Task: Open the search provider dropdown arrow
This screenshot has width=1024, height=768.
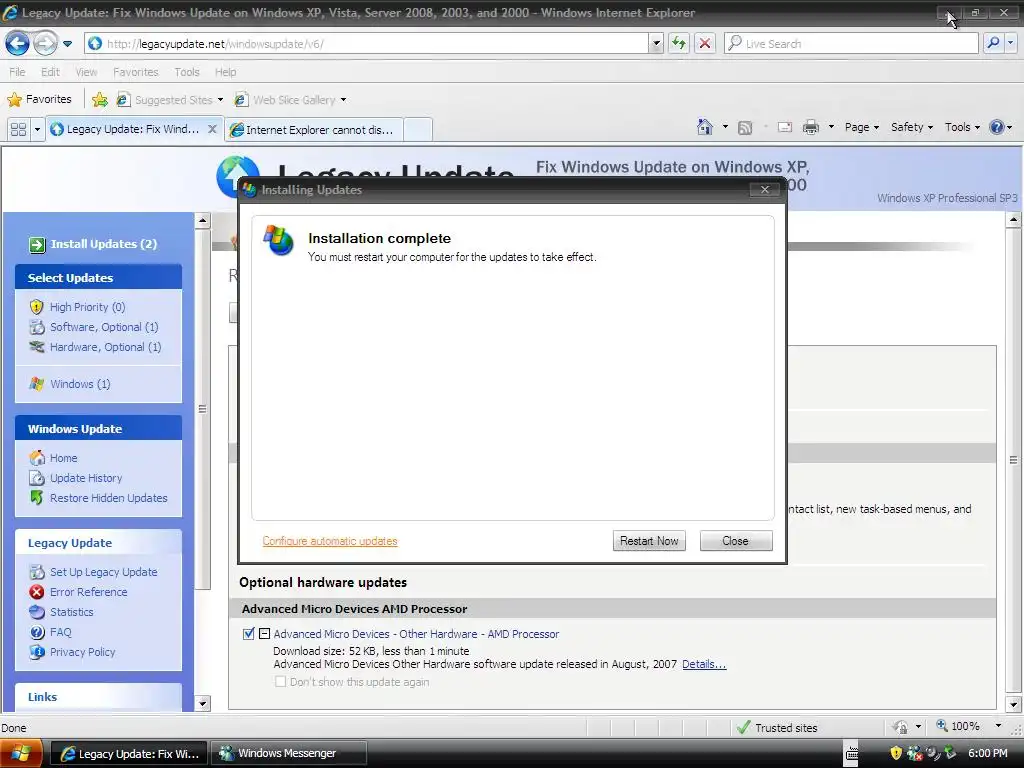Action: coord(1010,44)
